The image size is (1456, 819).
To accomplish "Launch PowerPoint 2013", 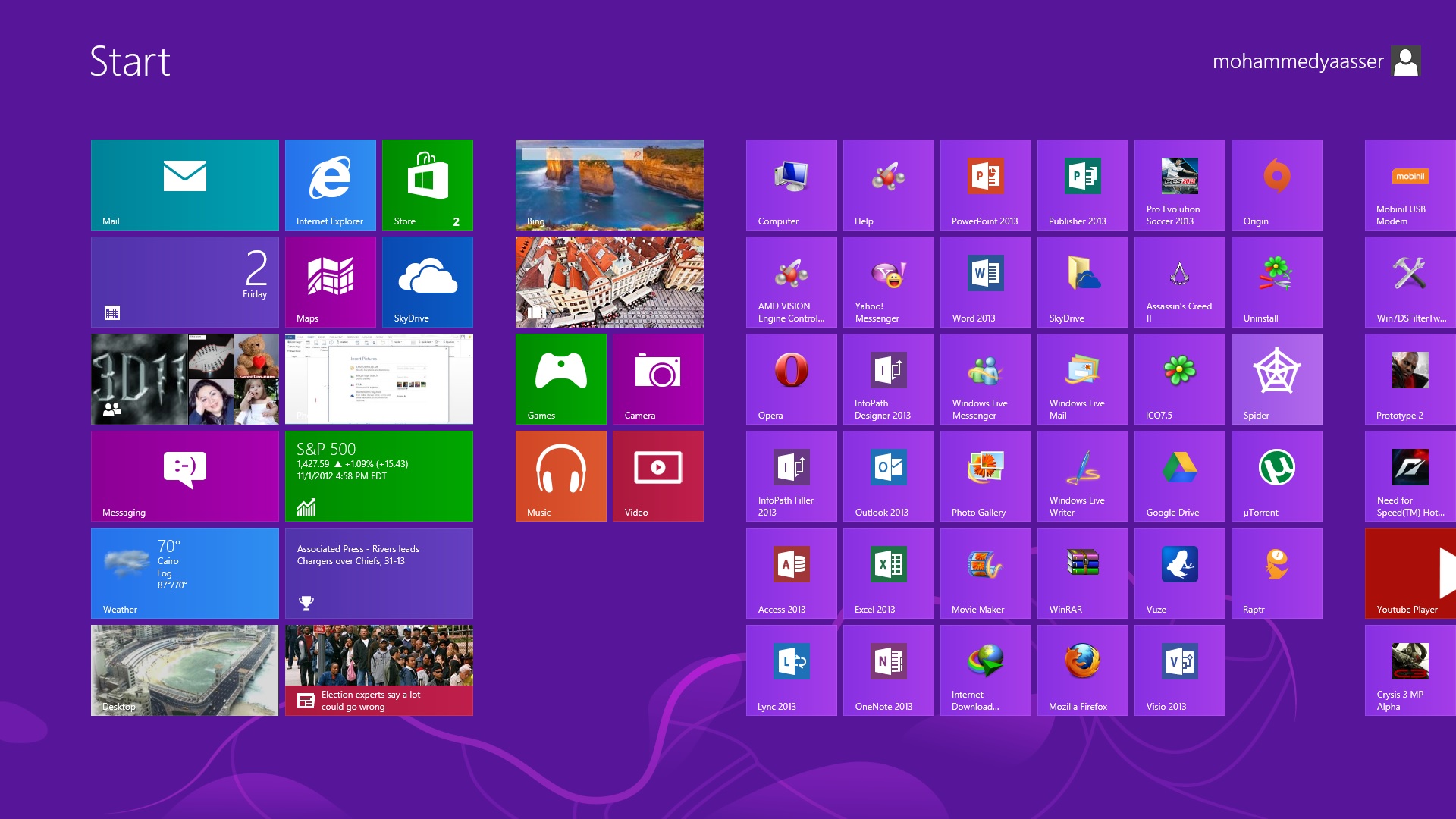I will click(x=986, y=185).
